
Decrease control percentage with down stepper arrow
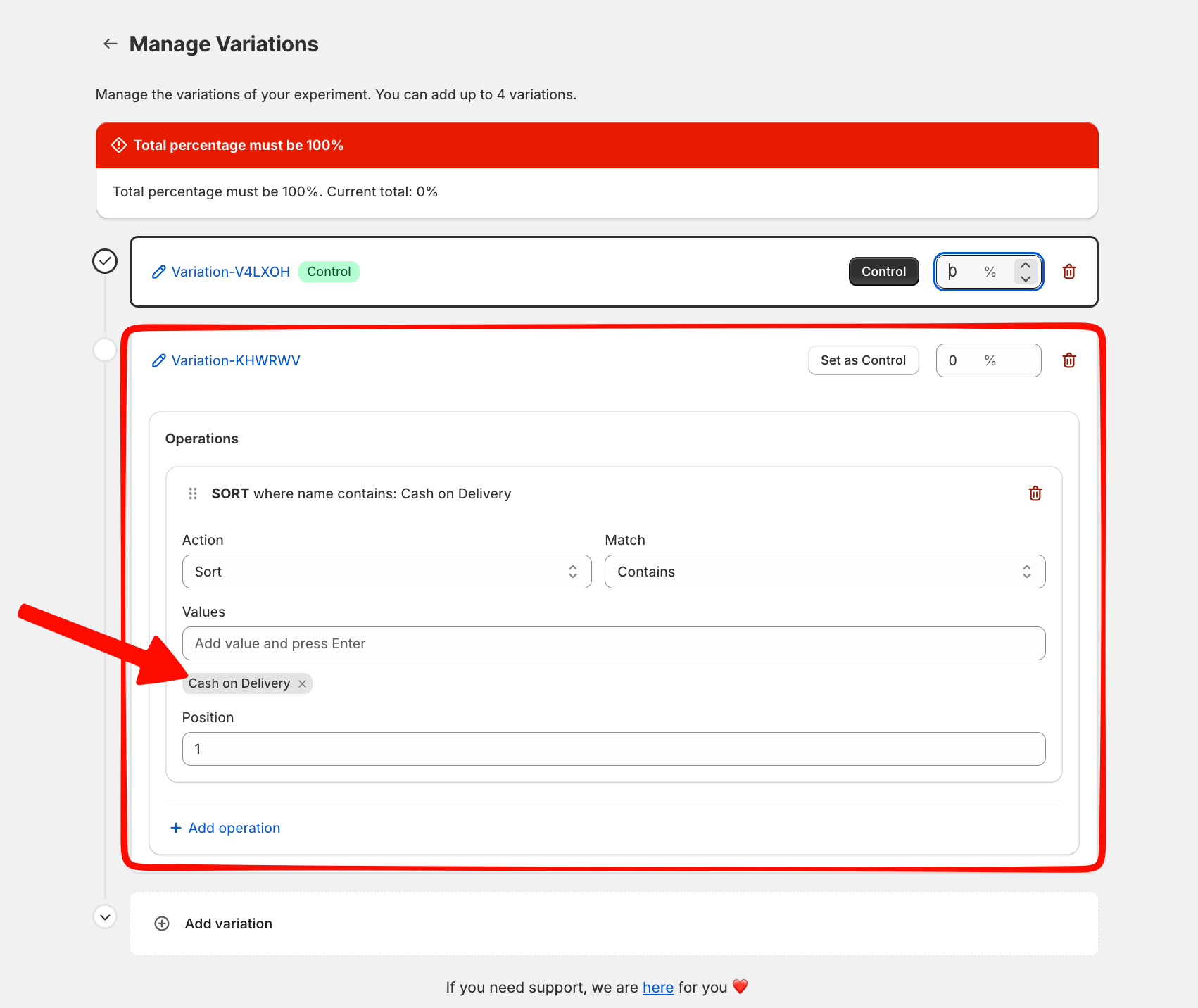(x=1026, y=279)
